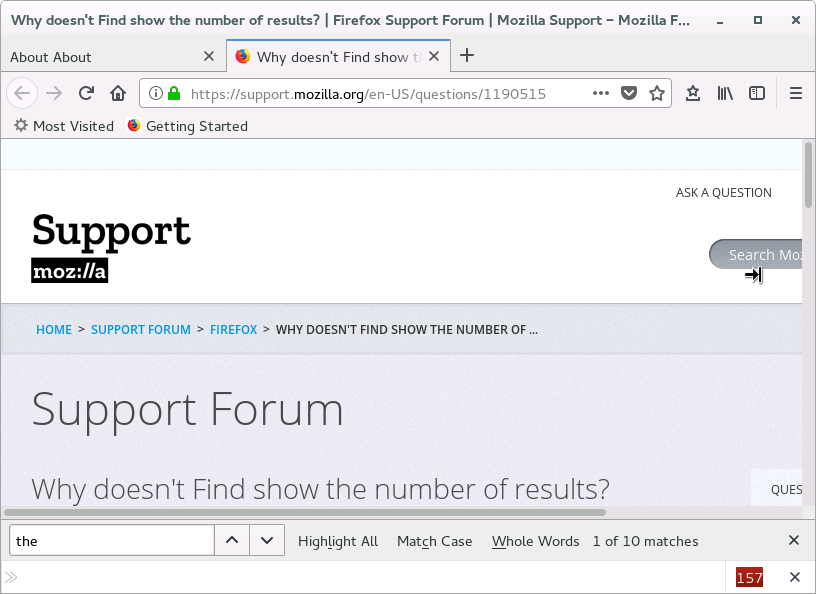The width and height of the screenshot is (816, 594).
Task: Bookmark this page with the star icon
Action: click(657, 93)
